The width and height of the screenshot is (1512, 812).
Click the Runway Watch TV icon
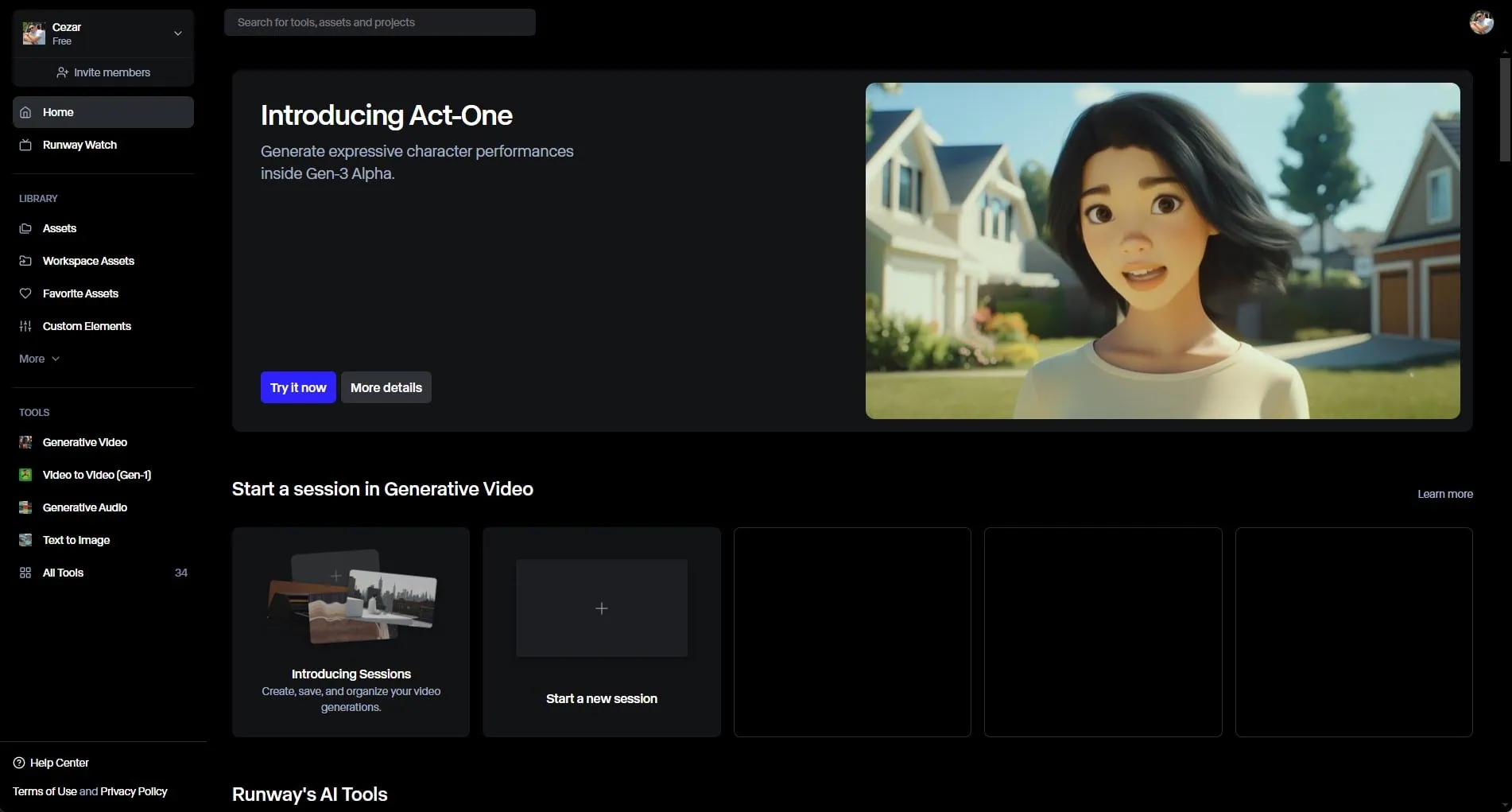point(25,145)
